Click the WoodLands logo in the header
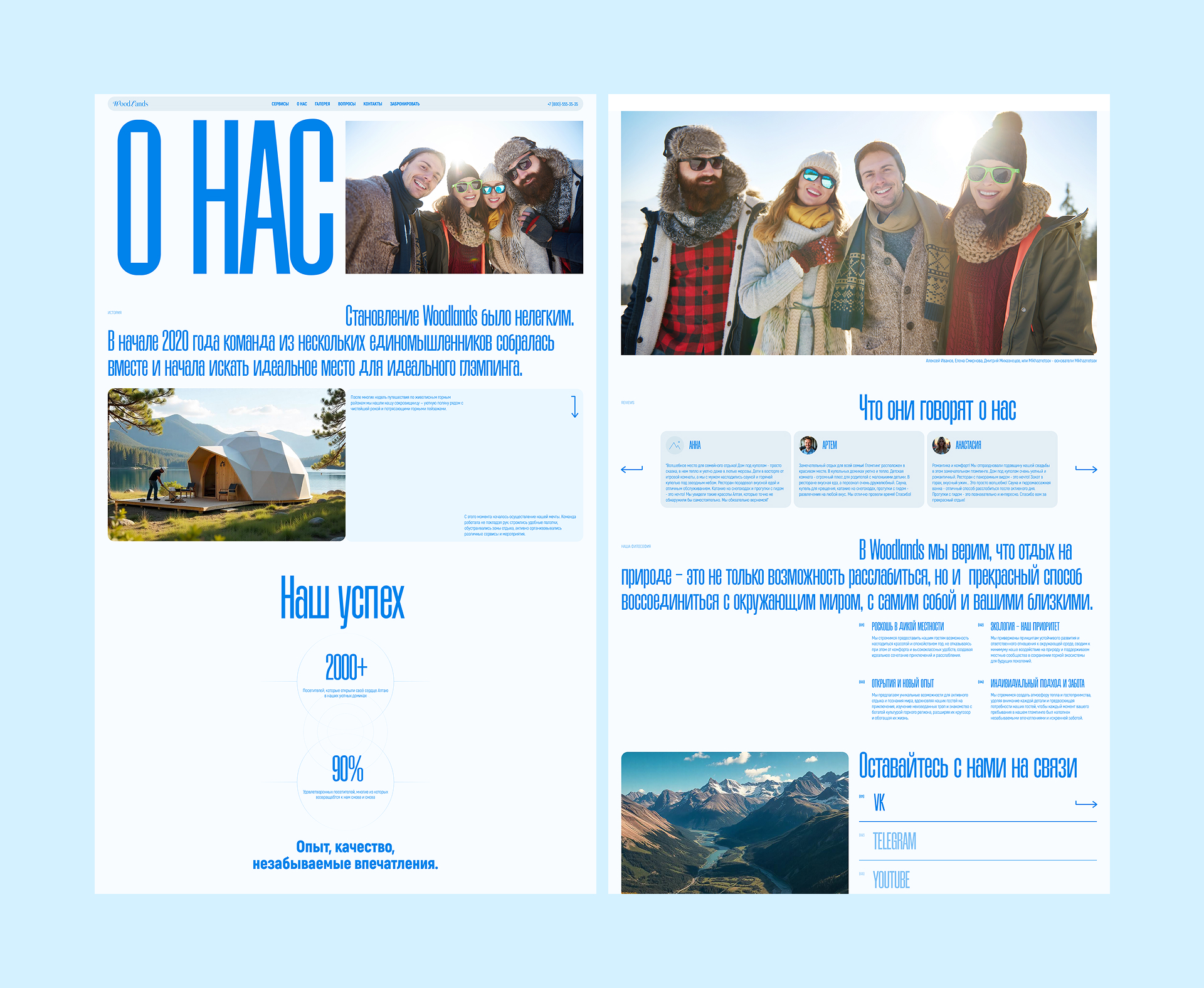Screen dimensions: 1204x988 [130, 104]
